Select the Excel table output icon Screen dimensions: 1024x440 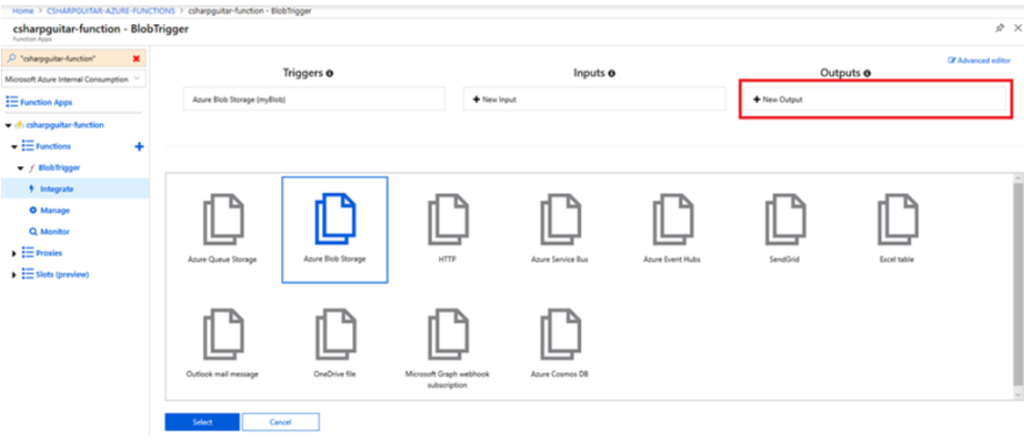(x=897, y=219)
